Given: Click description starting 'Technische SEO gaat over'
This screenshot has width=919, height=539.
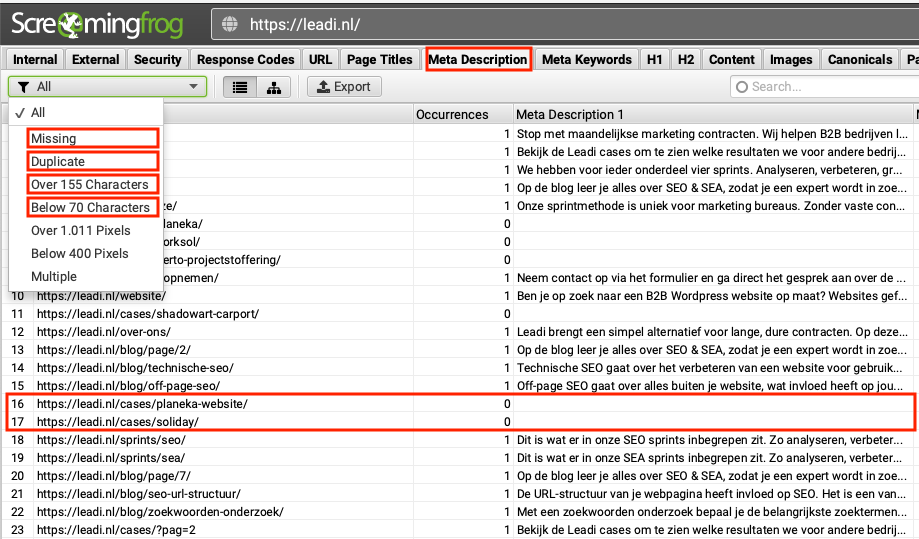Looking at the screenshot, I should (x=709, y=368).
